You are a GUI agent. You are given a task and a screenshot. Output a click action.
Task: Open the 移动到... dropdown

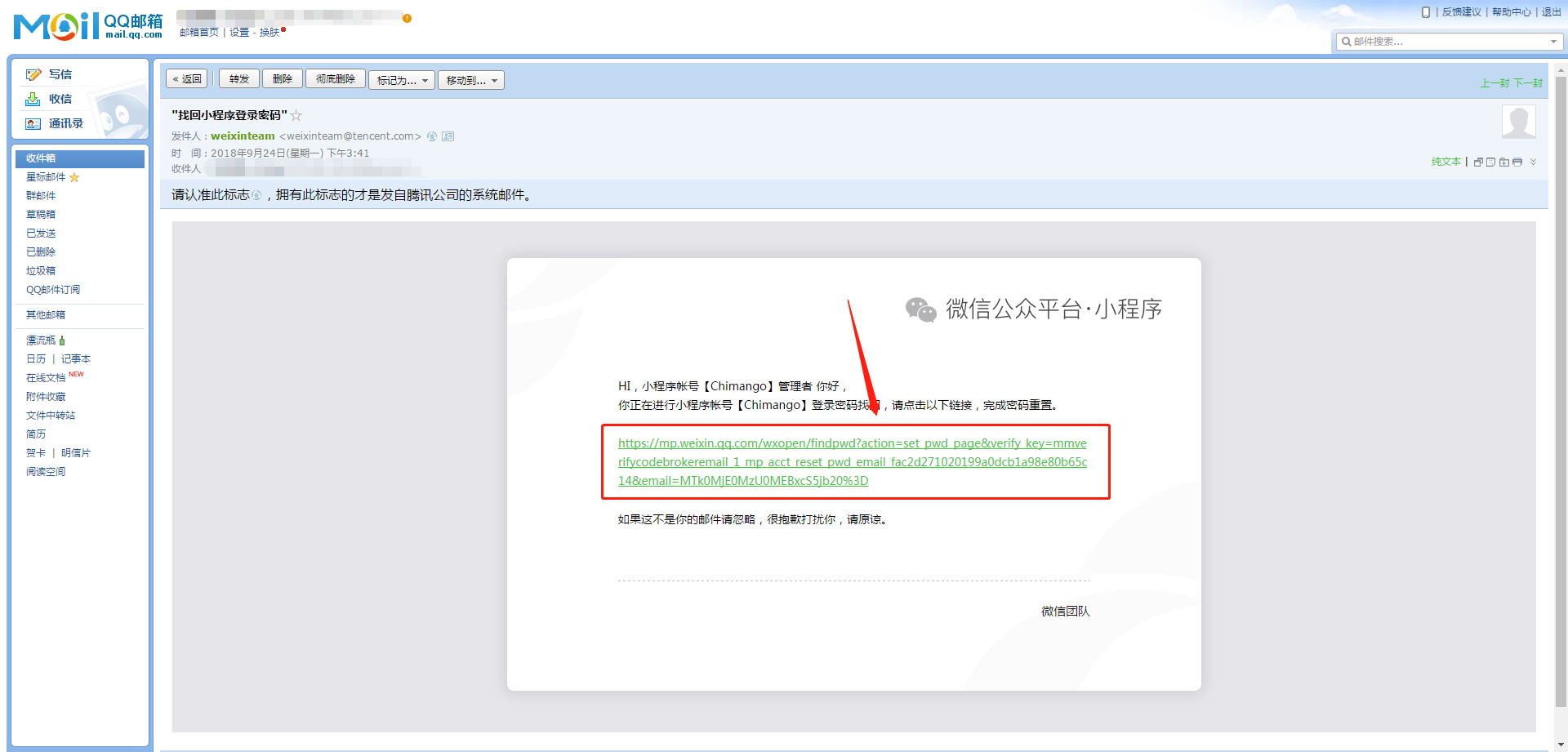tap(471, 80)
